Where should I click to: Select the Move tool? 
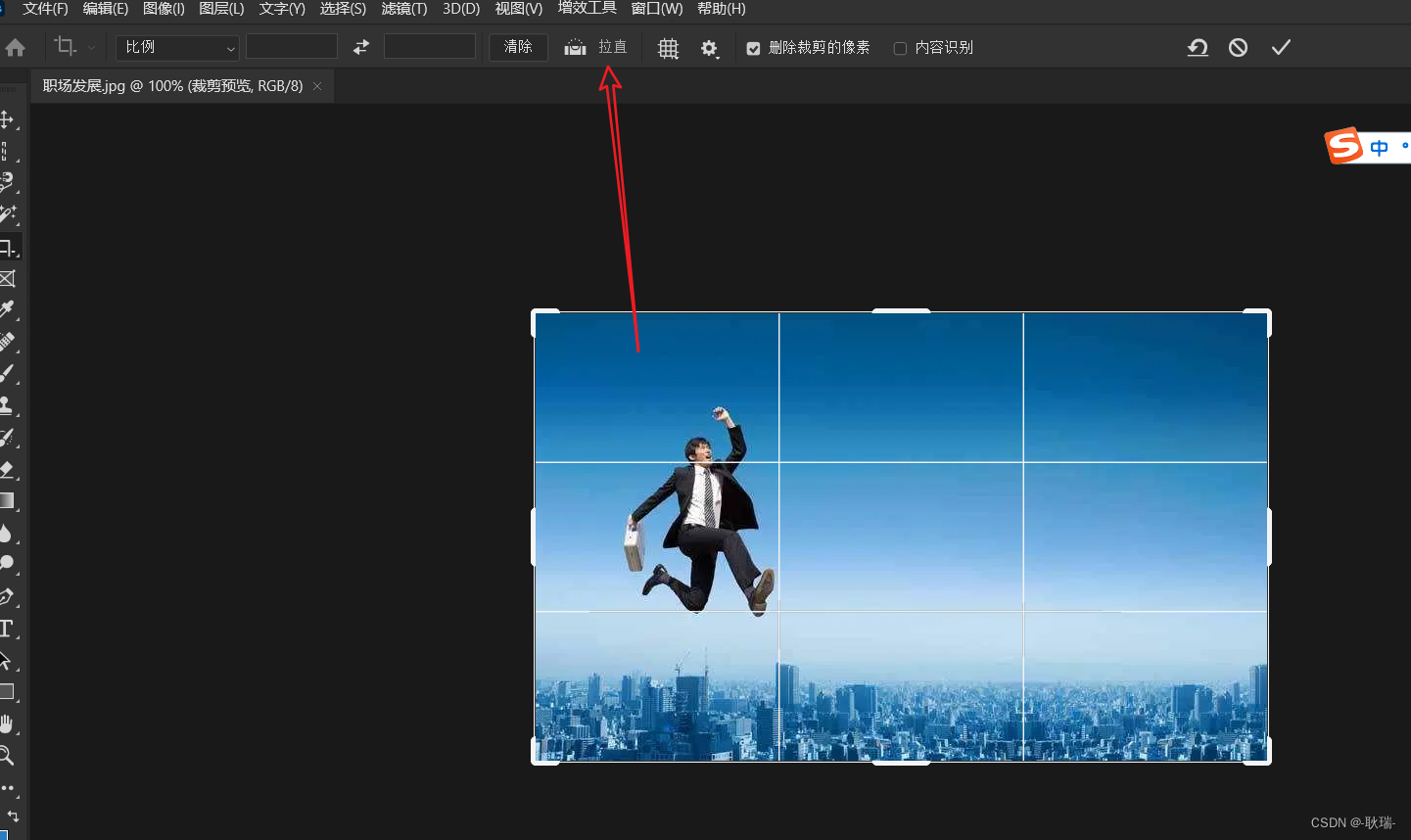7,119
